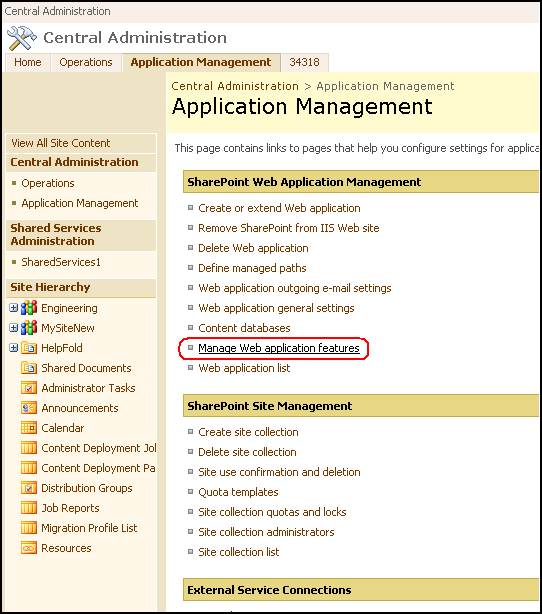Screen dimensions: 542x614
Task: Click the Central Administration tools logo icon
Action: click(x=22, y=38)
